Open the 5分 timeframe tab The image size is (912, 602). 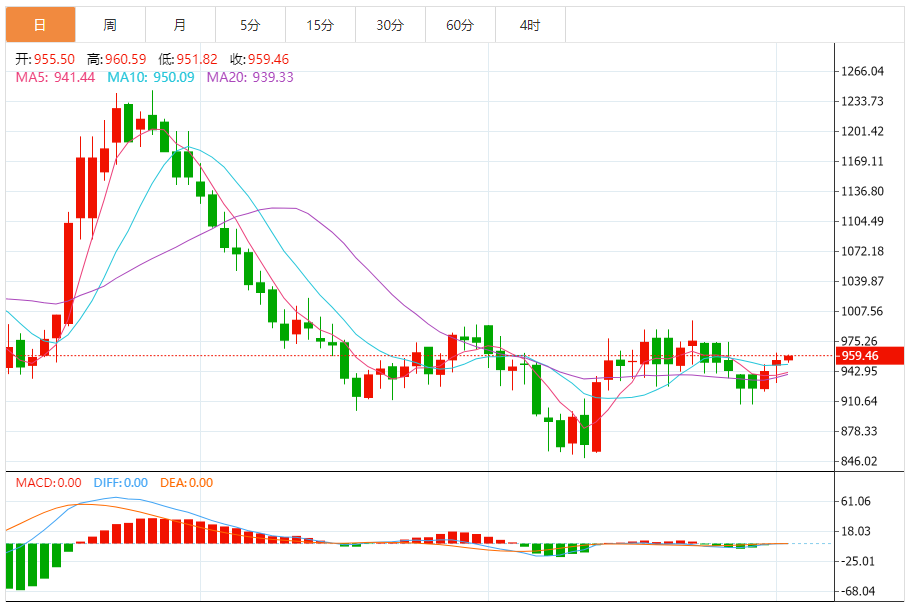250,25
